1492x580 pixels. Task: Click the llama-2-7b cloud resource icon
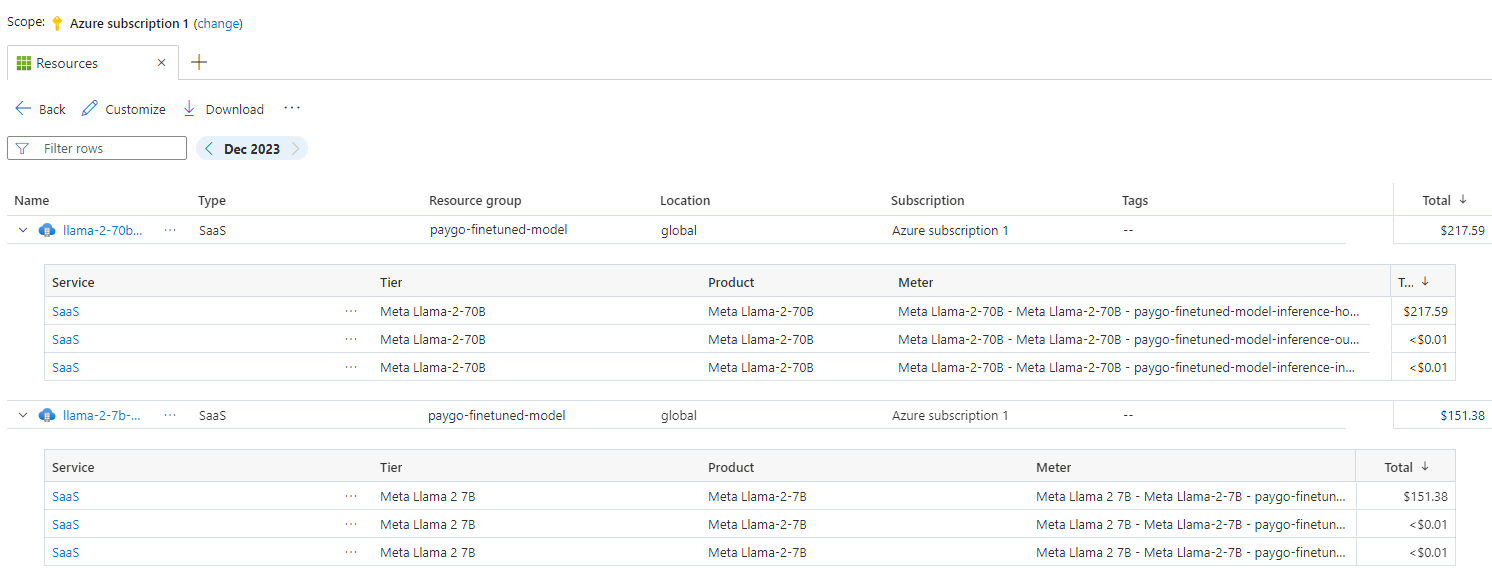[x=47, y=415]
